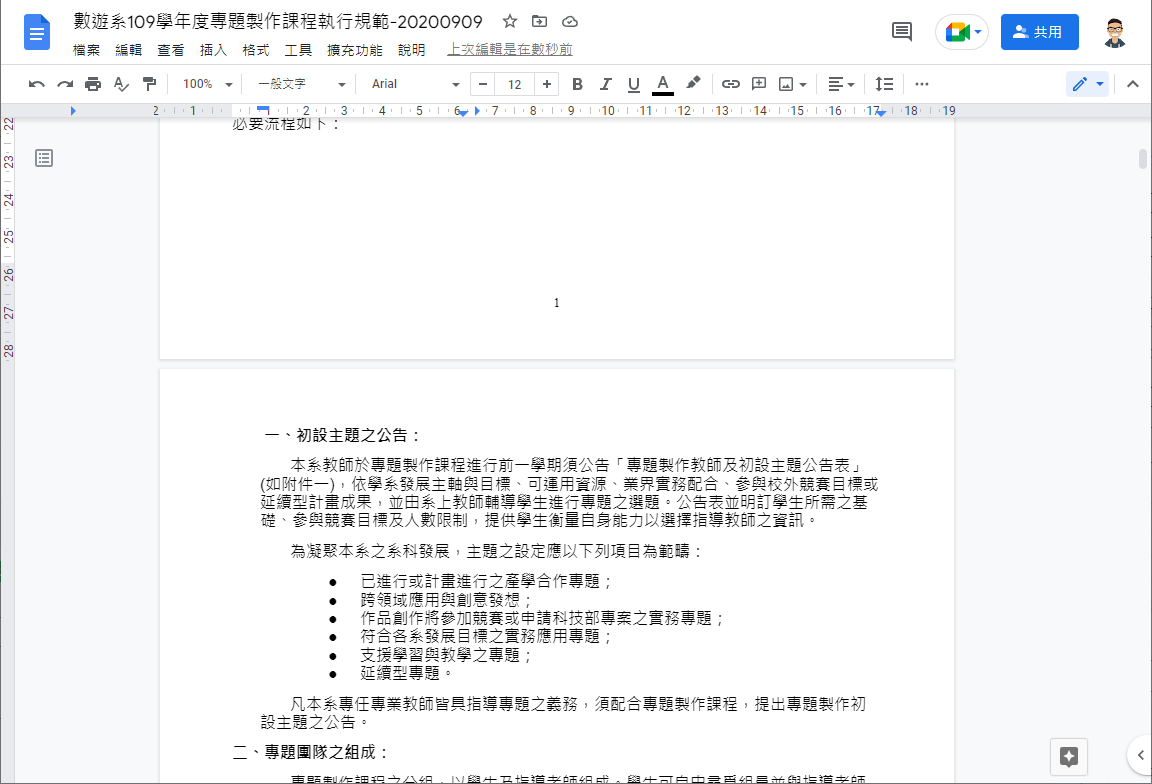Redo the last action
The width and height of the screenshot is (1152, 784).
pos(65,84)
